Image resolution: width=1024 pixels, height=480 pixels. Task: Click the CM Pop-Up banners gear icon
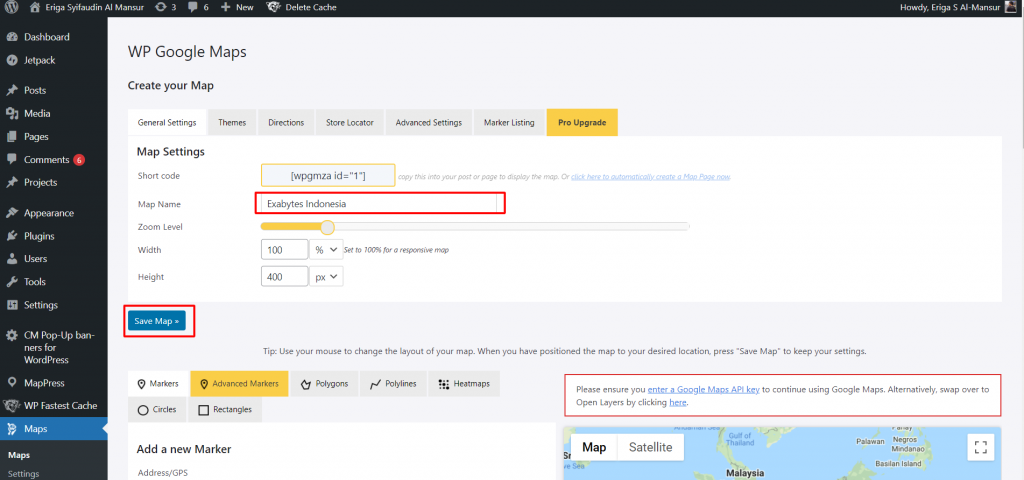click(12, 336)
